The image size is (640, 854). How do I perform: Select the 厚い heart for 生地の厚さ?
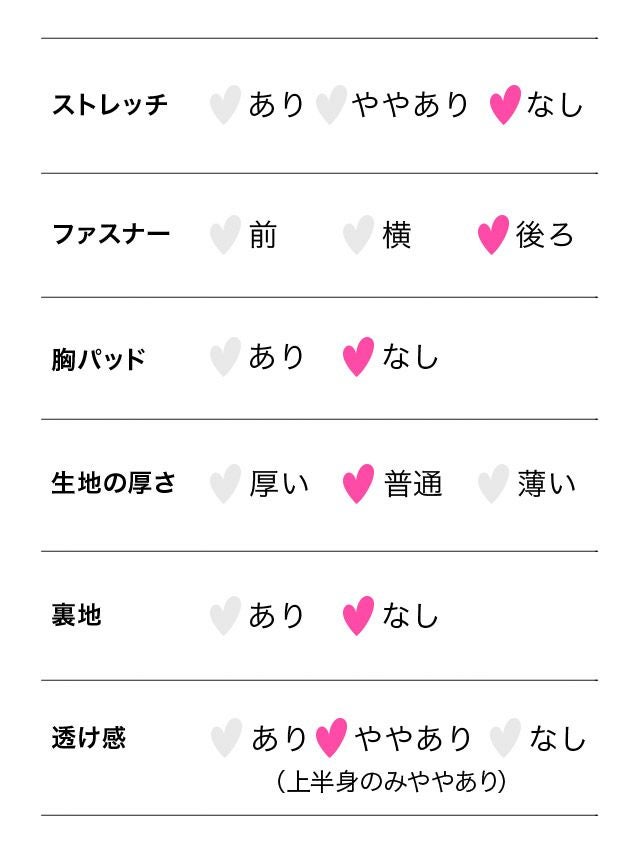(226, 484)
